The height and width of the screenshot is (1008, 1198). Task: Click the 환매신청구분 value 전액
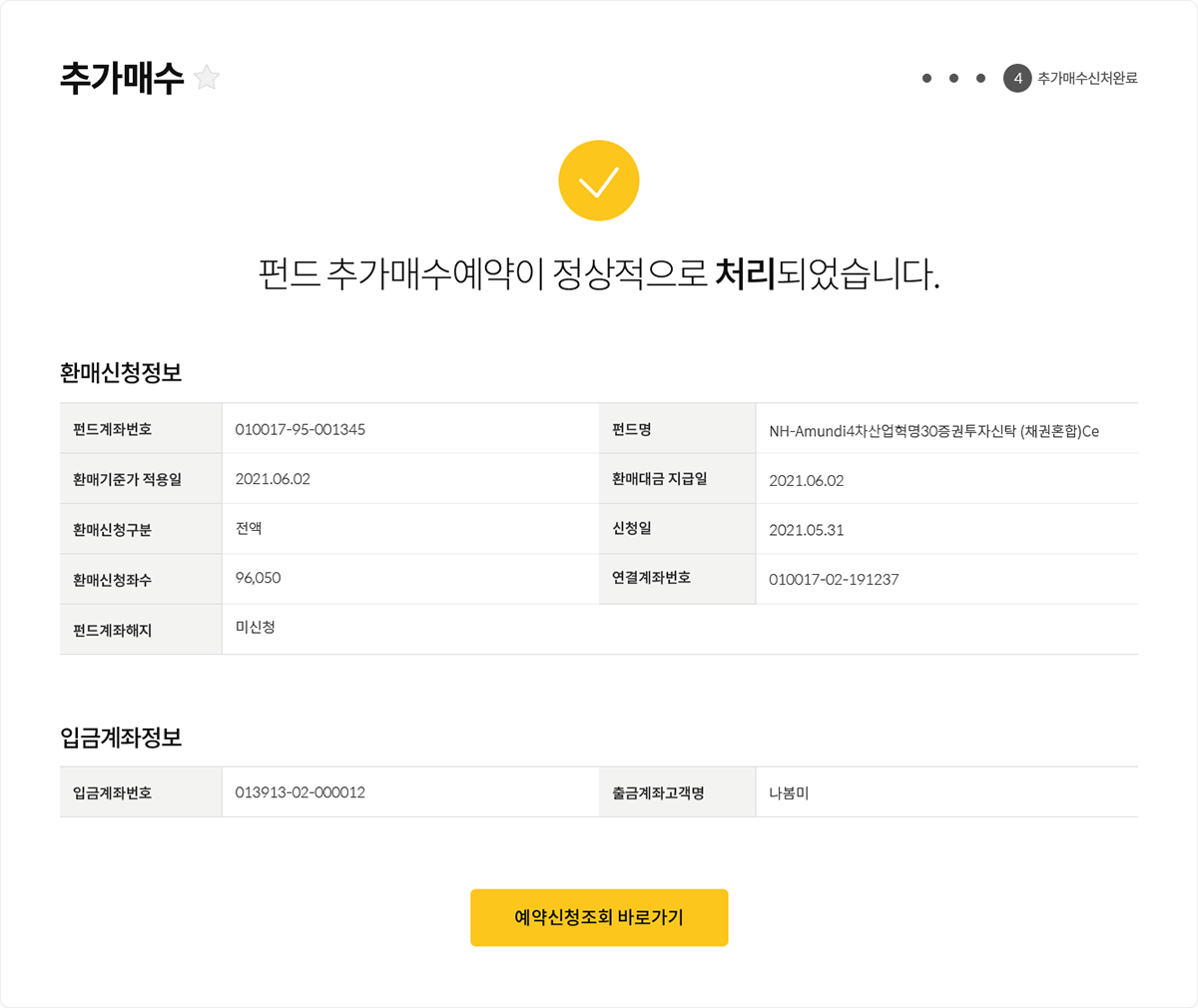coord(249,528)
